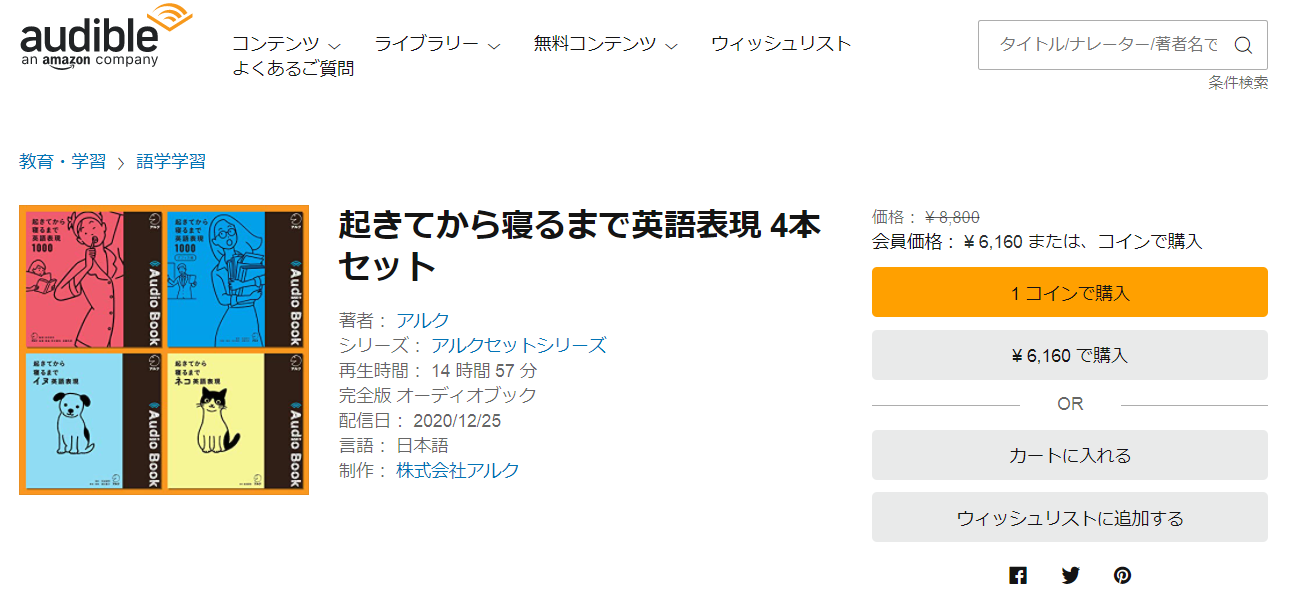Image resolution: width=1314 pixels, height=603 pixels.
Task: Click the search magnifier icon
Action: (x=1243, y=45)
